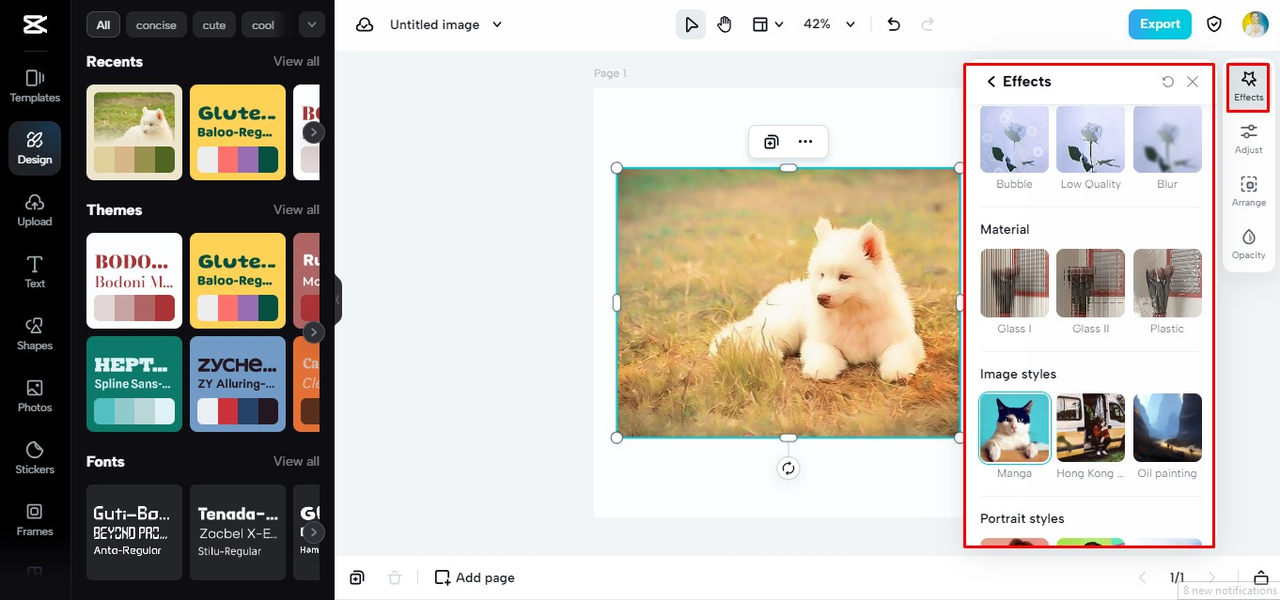Open the Adjust tool
The height and width of the screenshot is (600, 1280).
(1249, 139)
